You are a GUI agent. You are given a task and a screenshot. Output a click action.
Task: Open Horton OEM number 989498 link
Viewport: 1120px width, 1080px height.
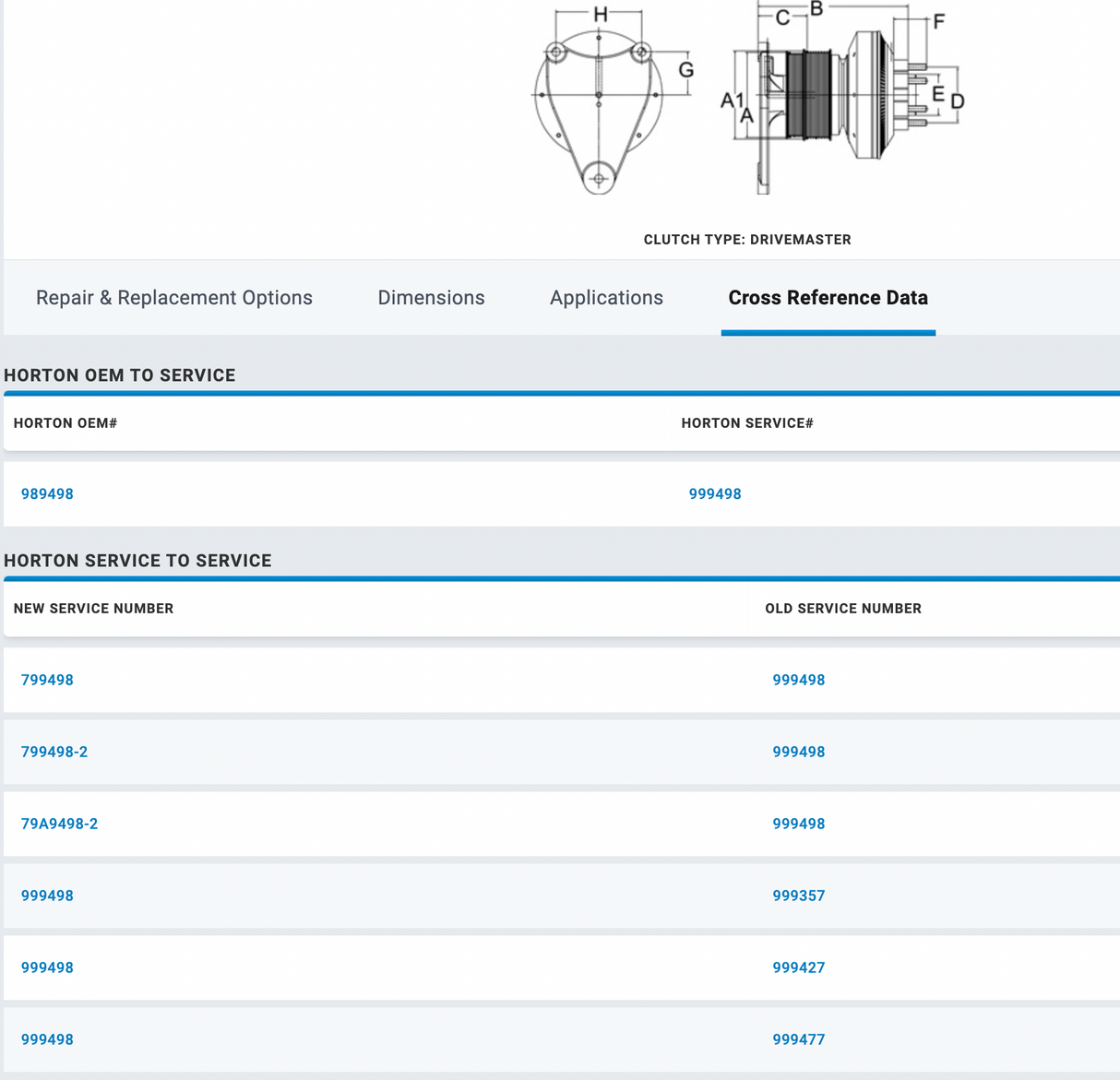point(47,494)
